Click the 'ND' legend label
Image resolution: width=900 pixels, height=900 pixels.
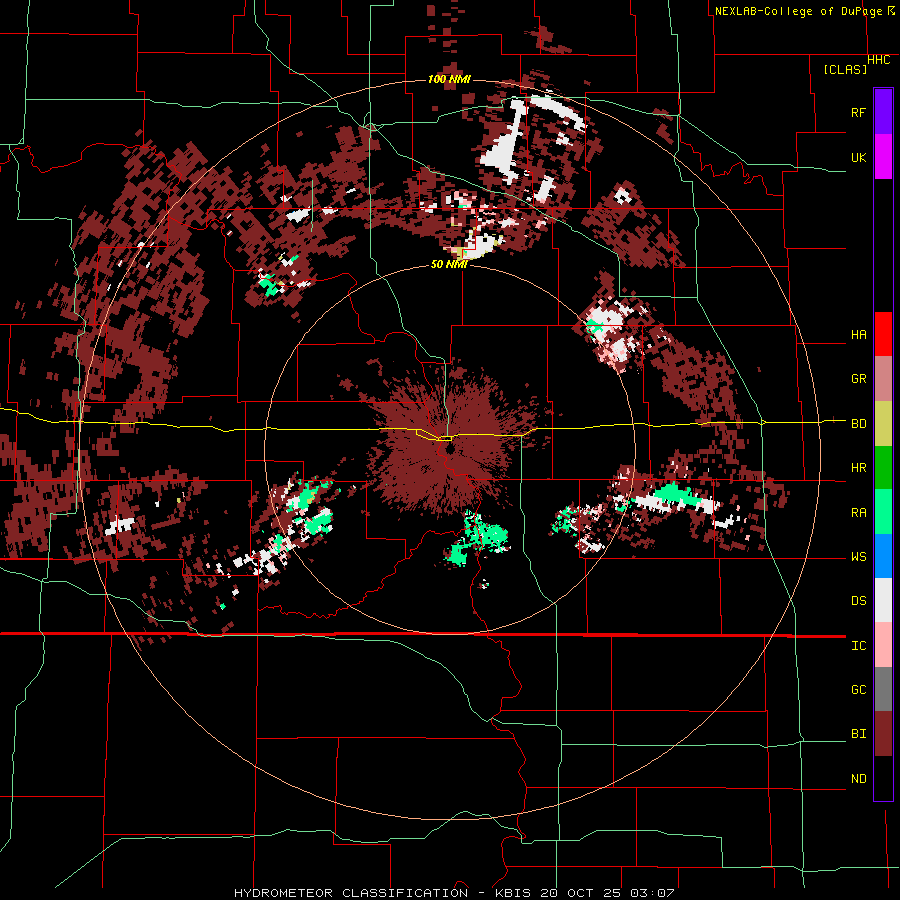point(858,779)
